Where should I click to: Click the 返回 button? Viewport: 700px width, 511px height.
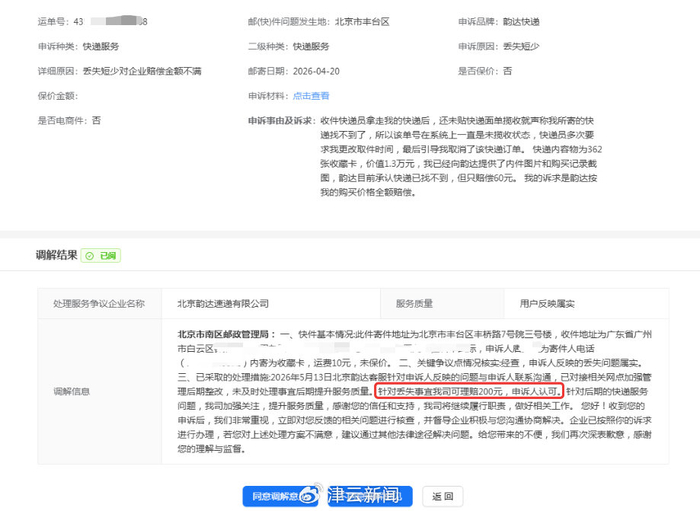442,496
